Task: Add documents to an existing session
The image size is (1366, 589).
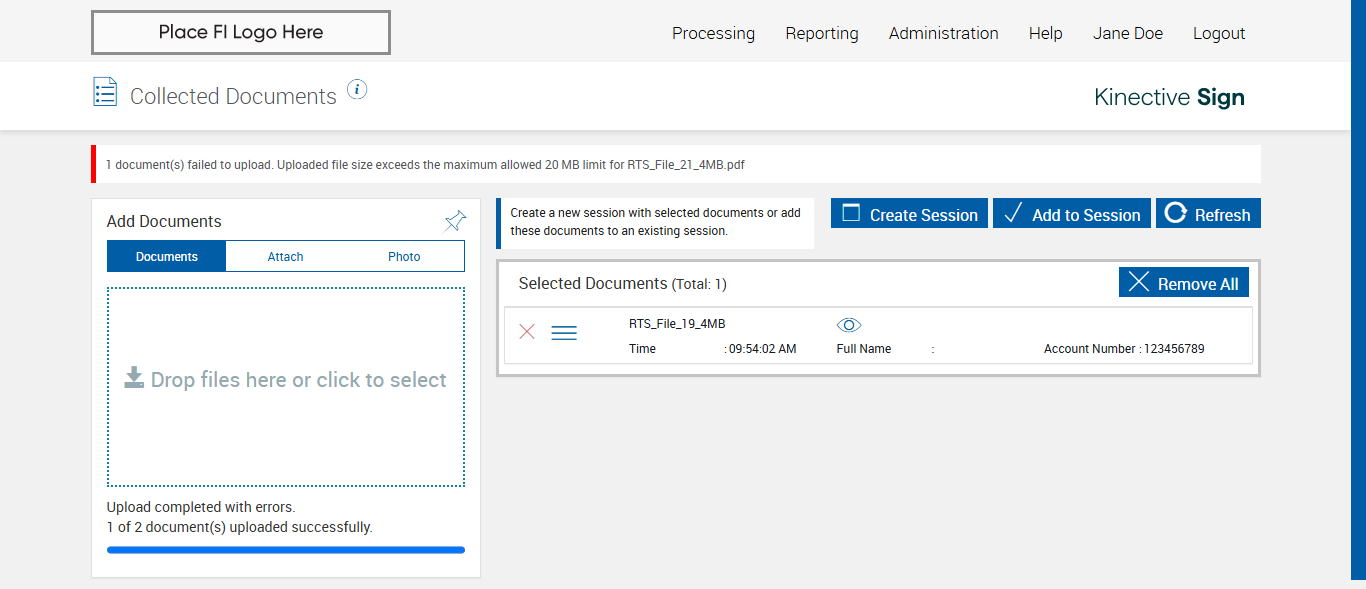Action: pos(1072,214)
